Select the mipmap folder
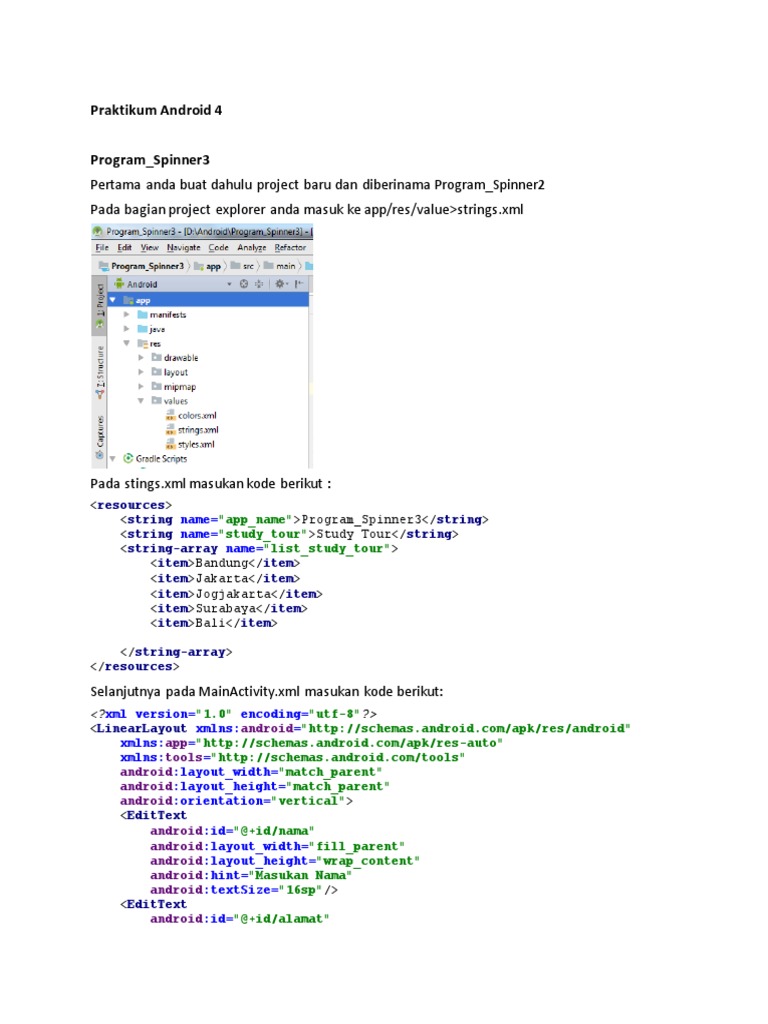768x1024 pixels. click(x=180, y=387)
